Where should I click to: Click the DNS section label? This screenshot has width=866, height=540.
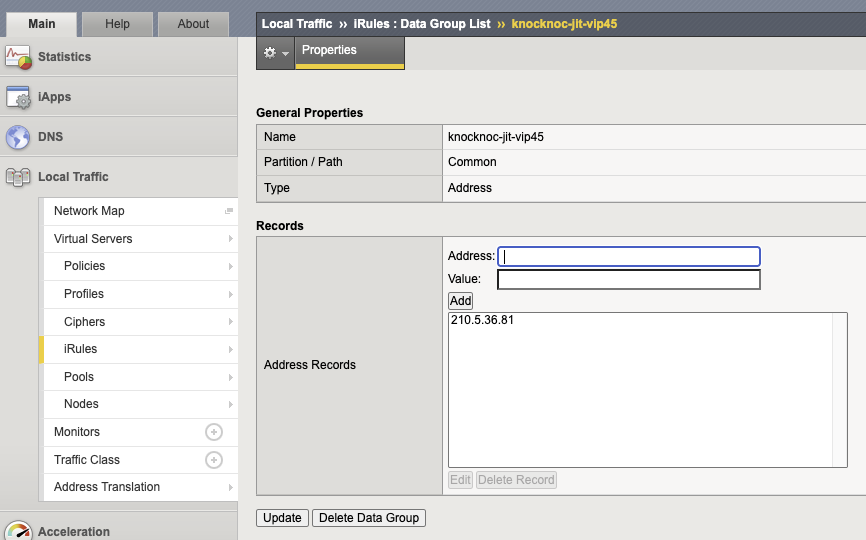coord(50,137)
